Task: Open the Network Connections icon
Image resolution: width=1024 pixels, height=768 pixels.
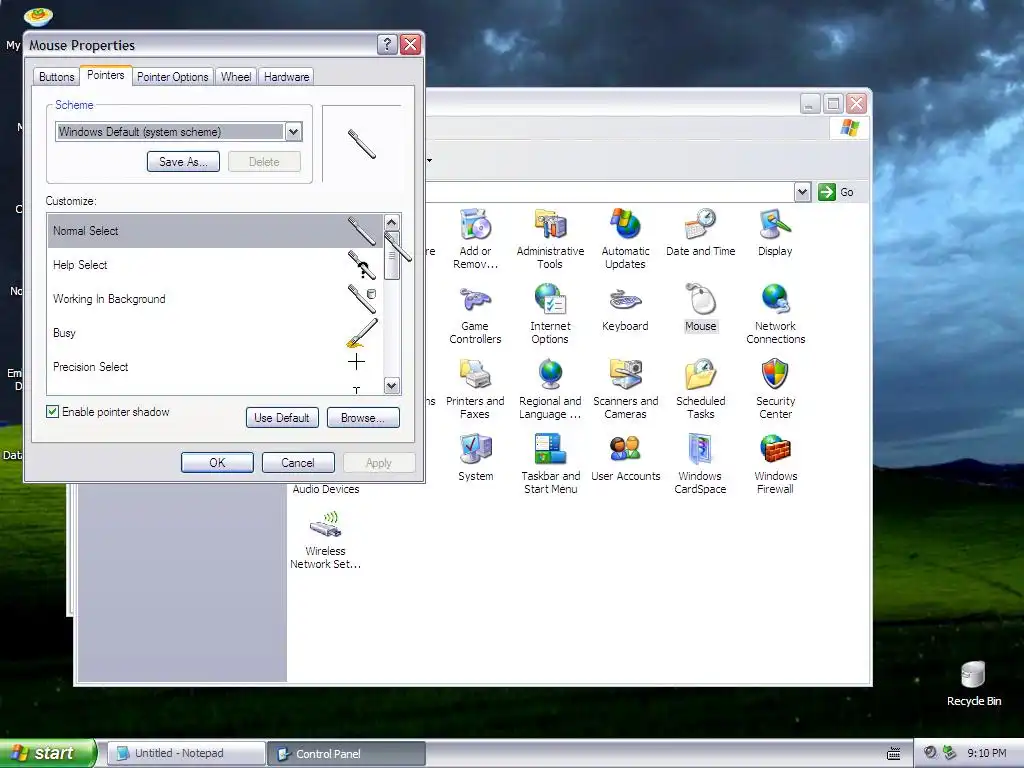Action: tap(775, 315)
